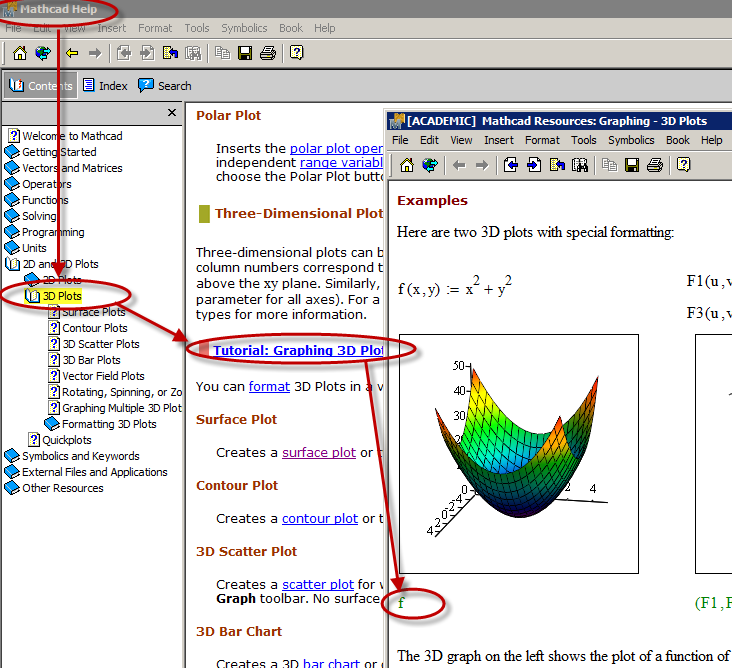Click binoculars icon in Resources window toolbar
Viewport: 732px width, 668px height.
[580, 165]
